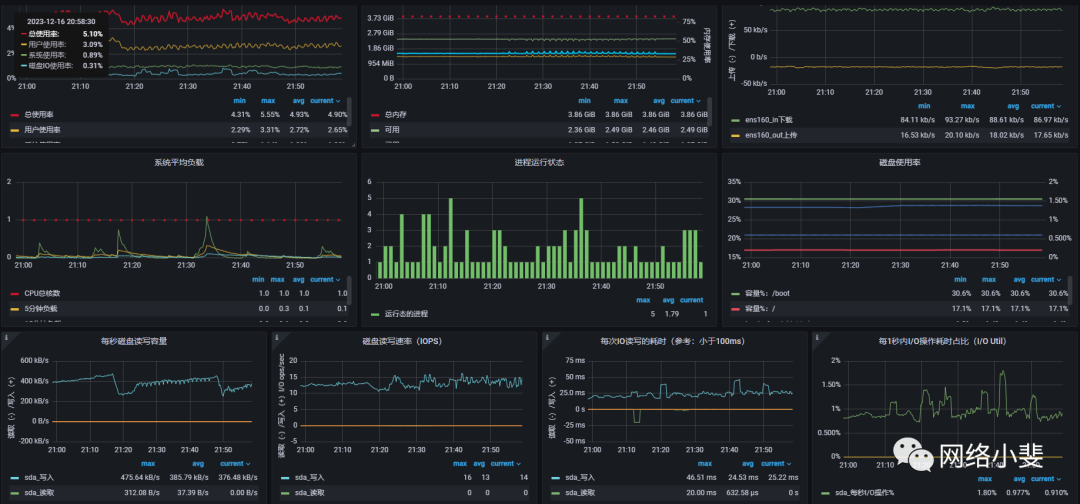Sort CPU usage legend by min column
The image size is (1080, 504).
(239, 101)
